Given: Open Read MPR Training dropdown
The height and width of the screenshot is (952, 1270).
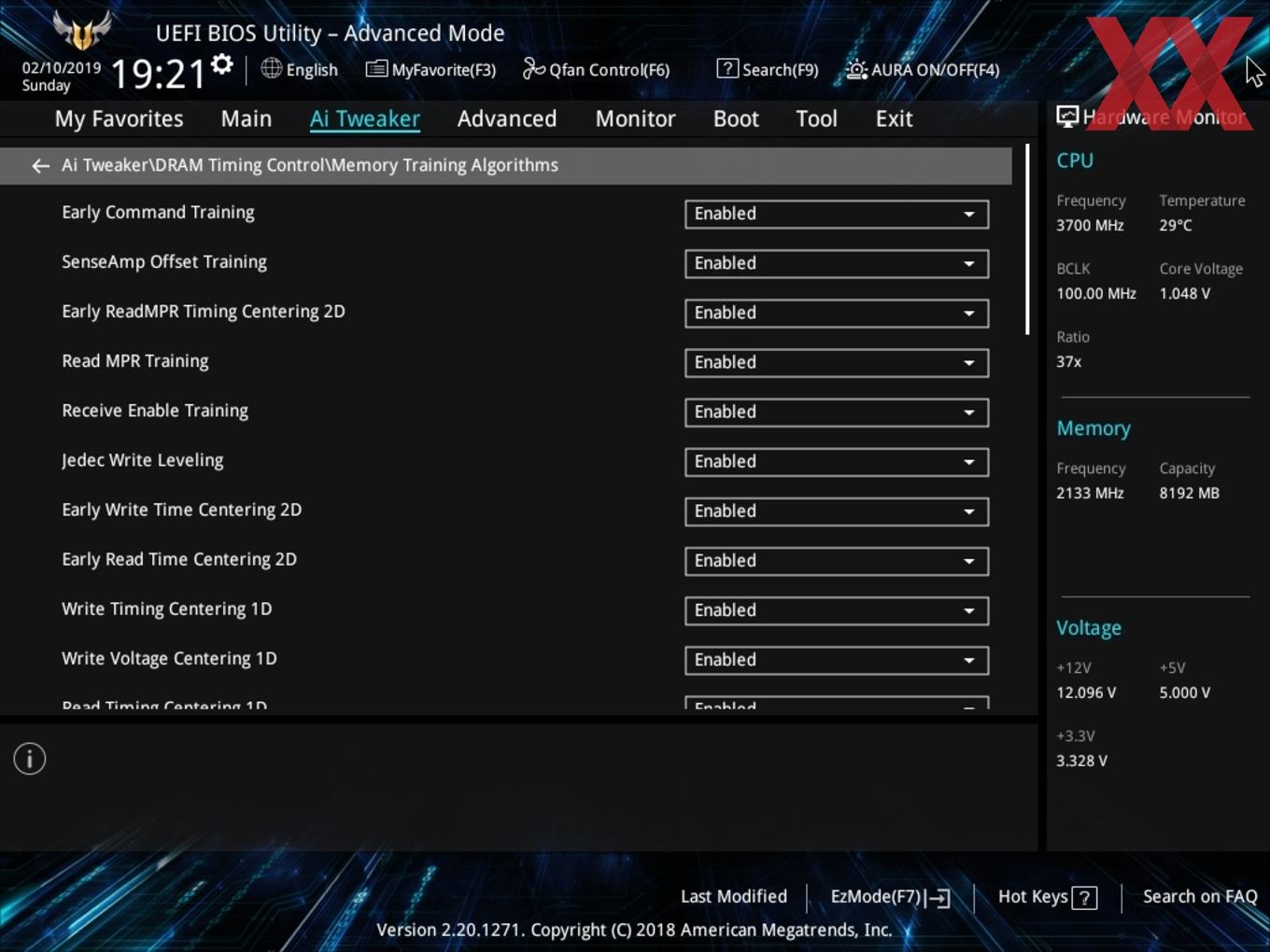Looking at the screenshot, I should tap(837, 362).
